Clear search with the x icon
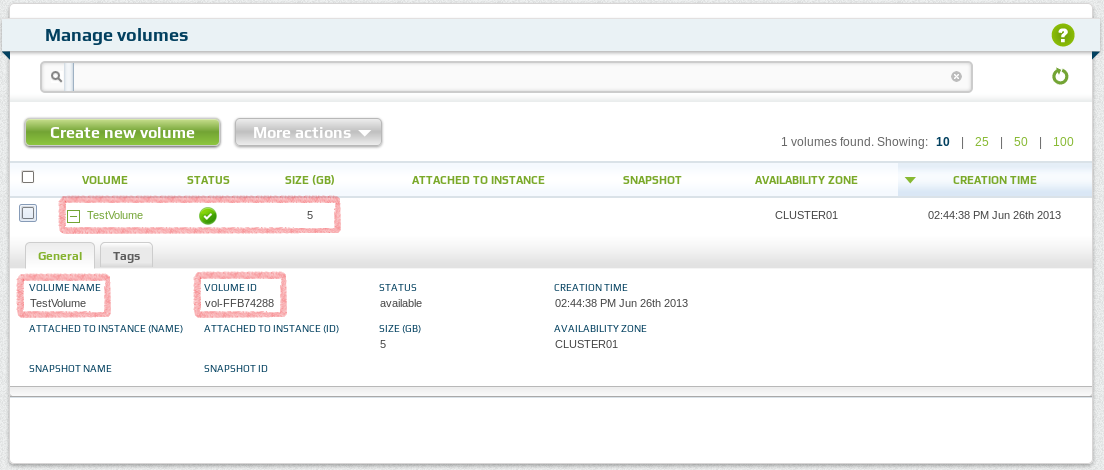 (956, 77)
